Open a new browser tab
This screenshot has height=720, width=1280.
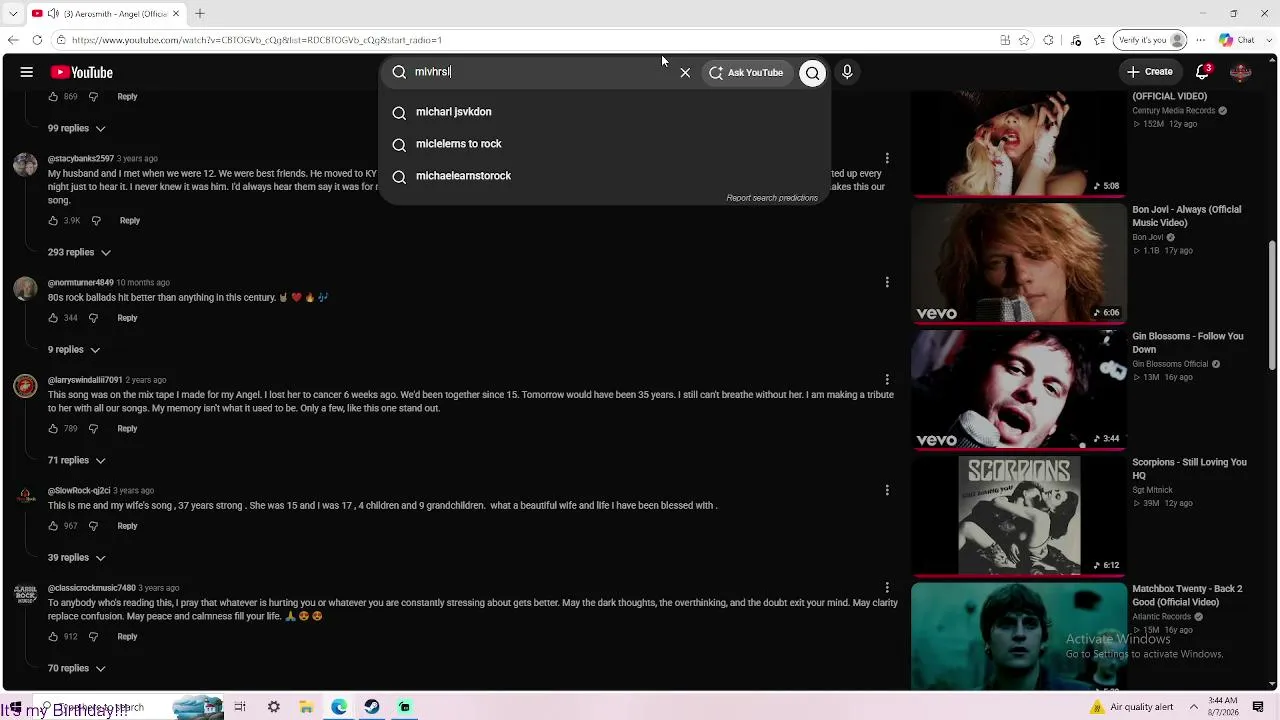tap(200, 14)
